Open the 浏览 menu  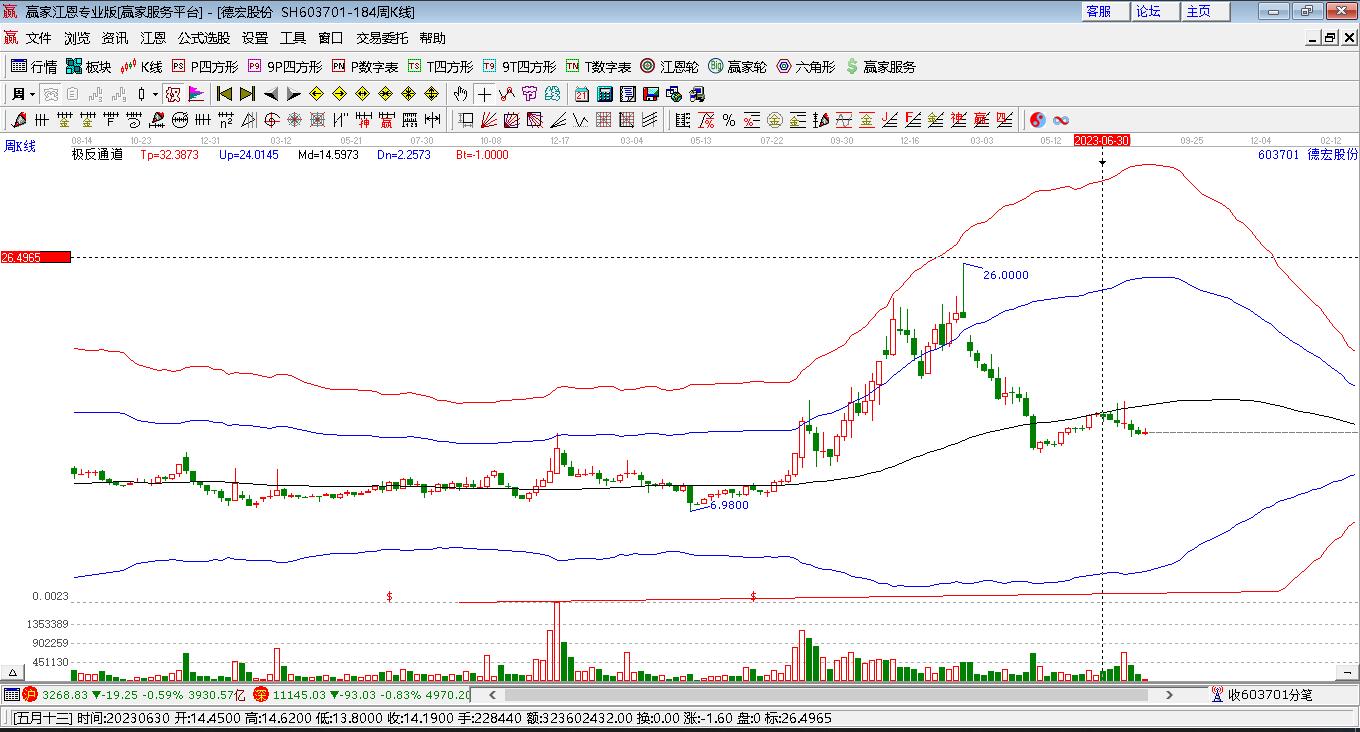pos(77,38)
